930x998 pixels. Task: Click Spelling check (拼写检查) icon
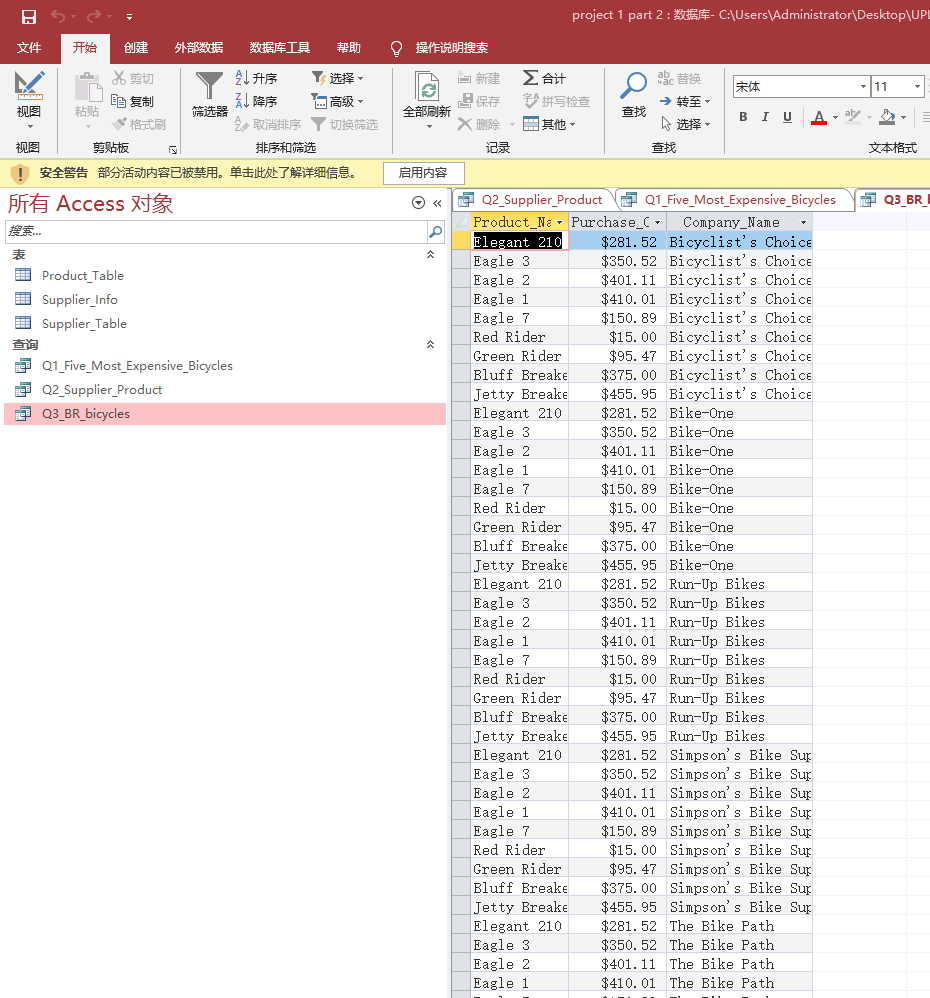coord(530,101)
